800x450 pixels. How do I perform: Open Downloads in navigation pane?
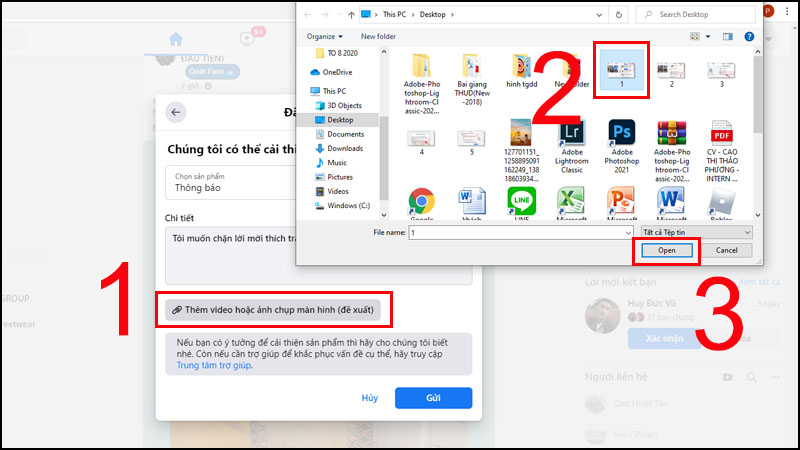(339, 148)
